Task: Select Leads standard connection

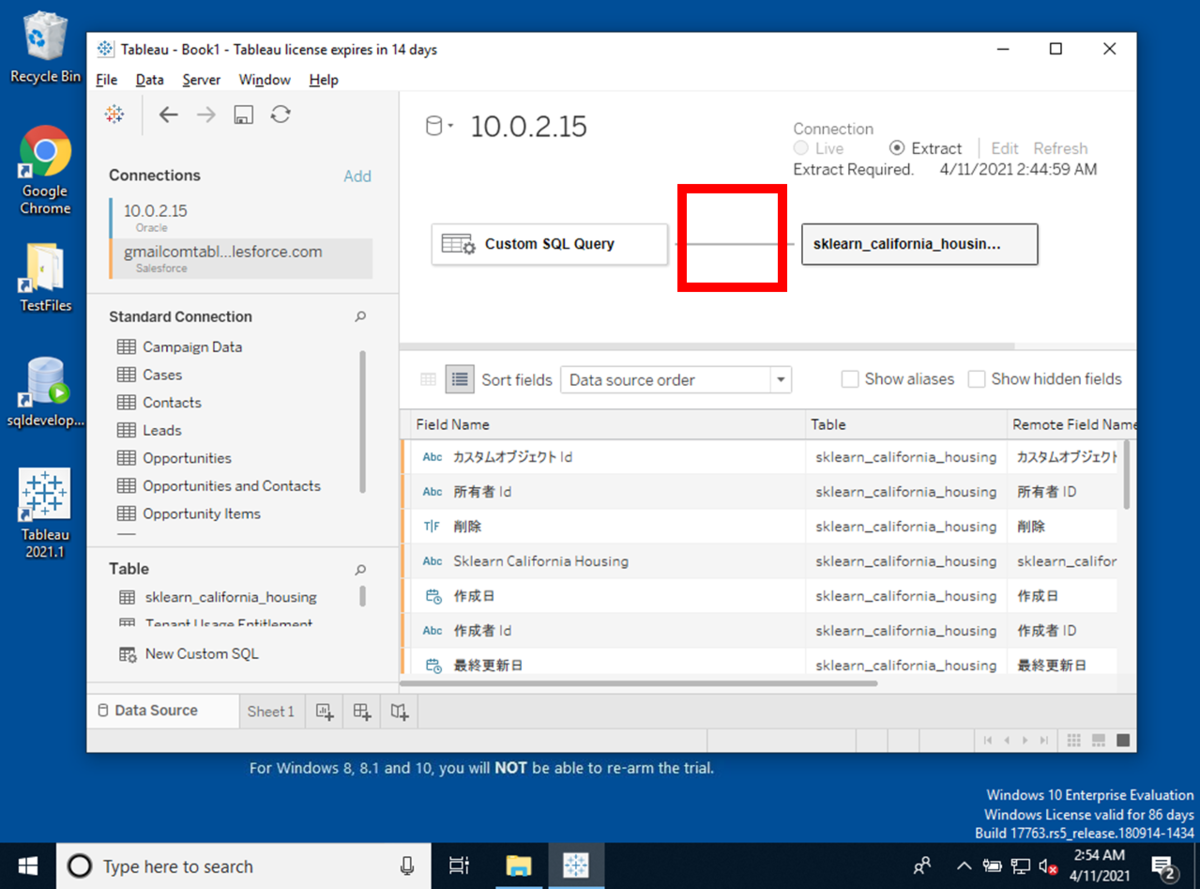Action: pyautogui.click(x=150, y=431)
